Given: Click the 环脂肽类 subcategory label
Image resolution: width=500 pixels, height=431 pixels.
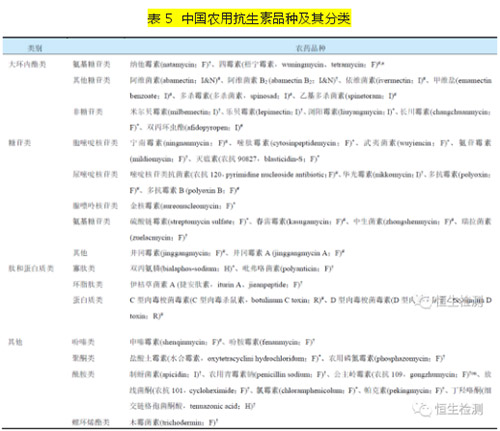Looking at the screenshot, I should click(88, 284).
